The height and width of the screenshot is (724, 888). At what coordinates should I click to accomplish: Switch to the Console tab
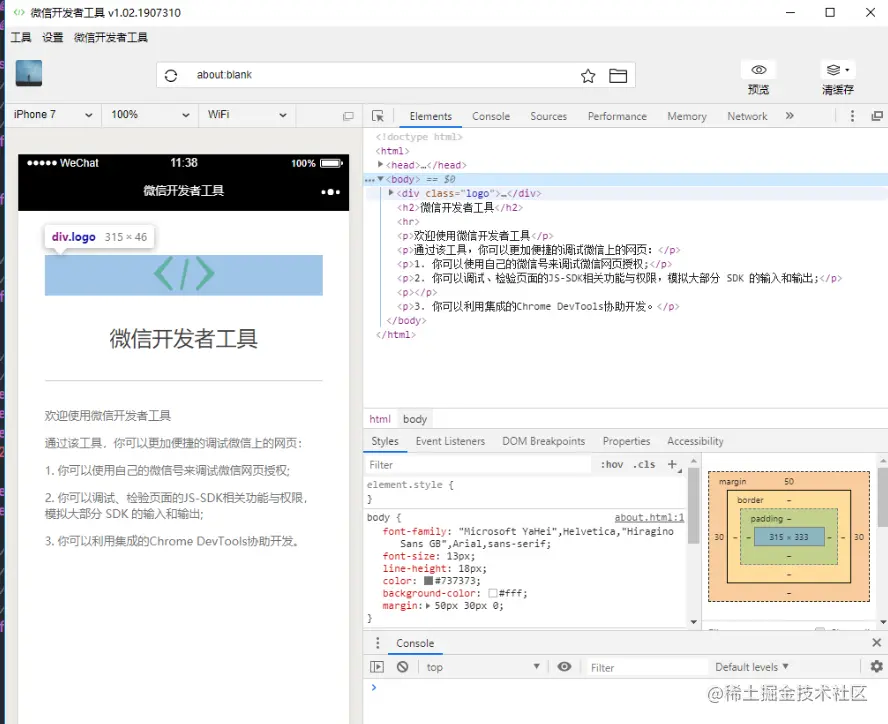491,116
